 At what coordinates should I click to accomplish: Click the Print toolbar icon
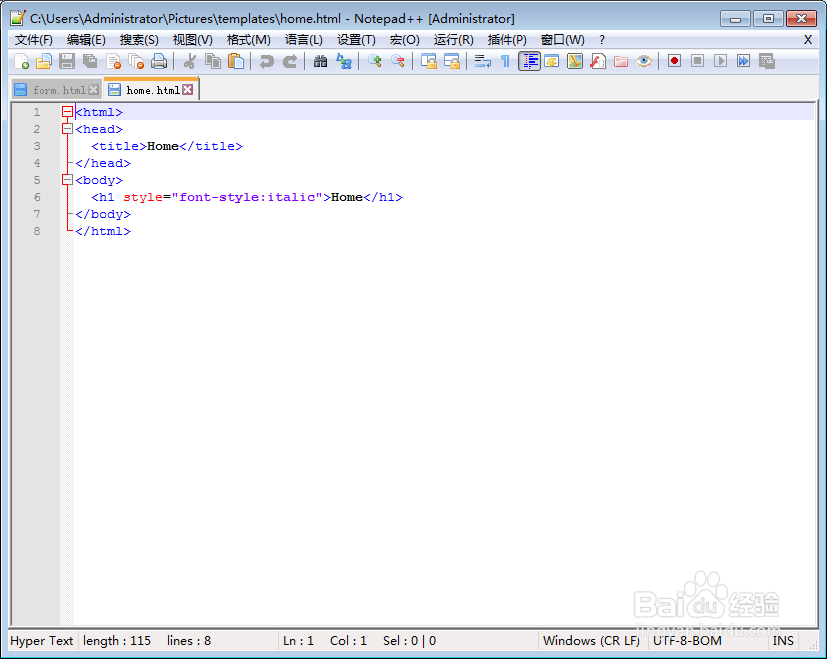(159, 61)
